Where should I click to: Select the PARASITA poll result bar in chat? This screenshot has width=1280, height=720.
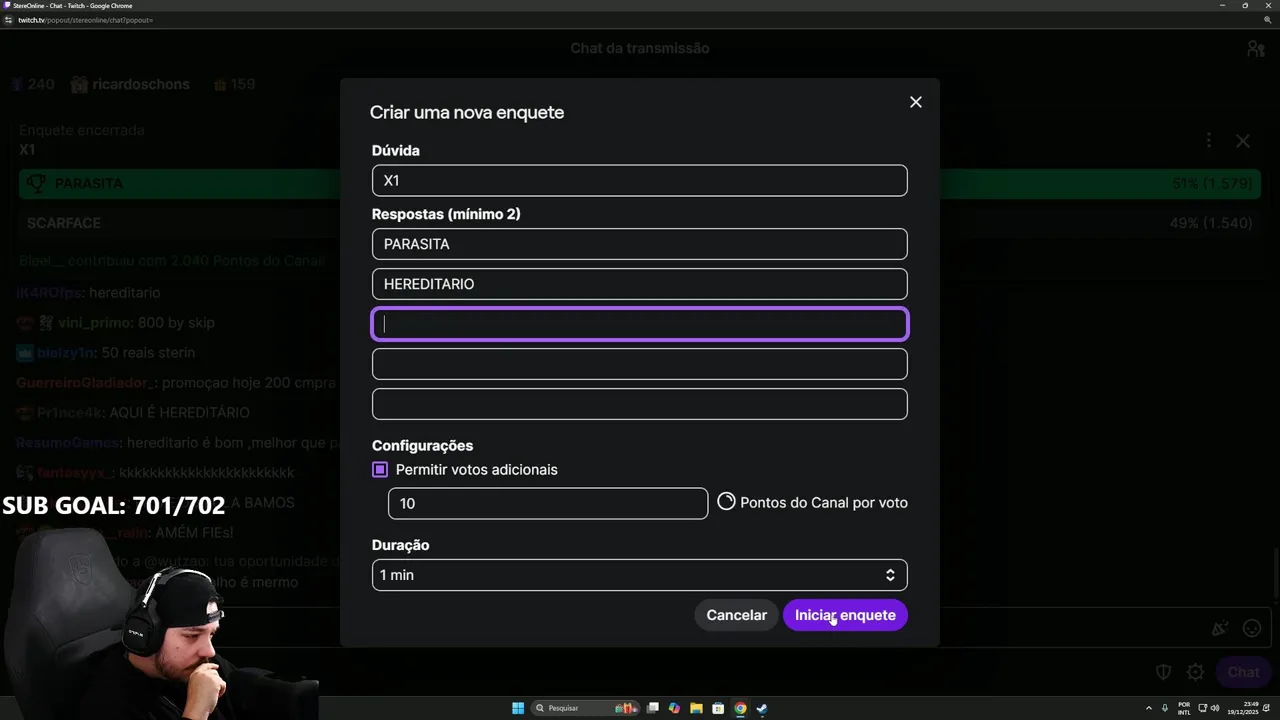click(639, 184)
